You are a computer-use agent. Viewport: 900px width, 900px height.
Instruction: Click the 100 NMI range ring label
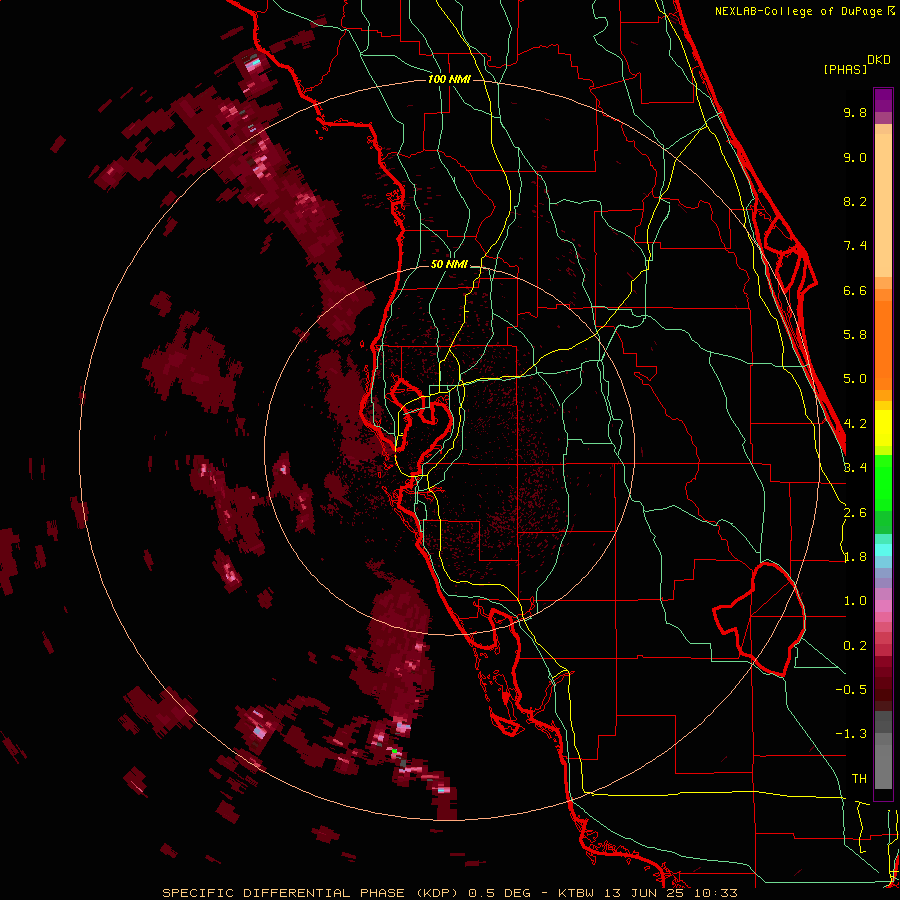449,79
